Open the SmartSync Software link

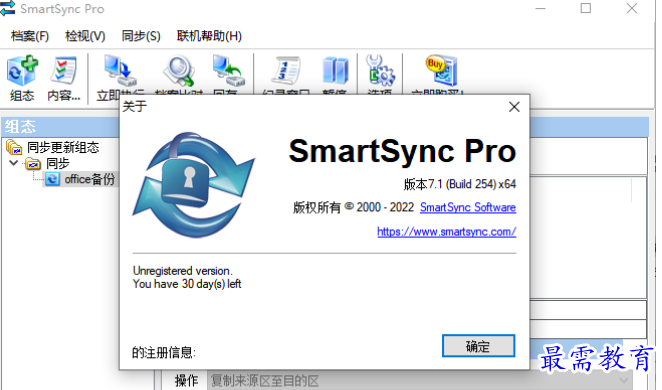click(468, 207)
